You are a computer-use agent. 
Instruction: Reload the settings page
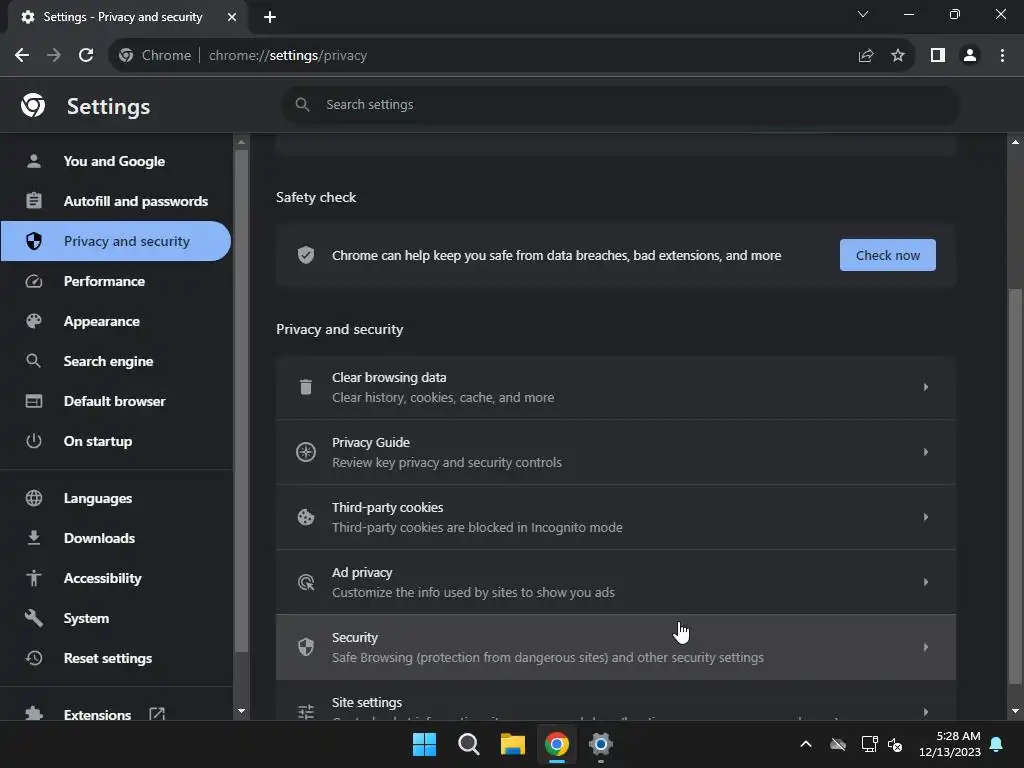click(x=86, y=56)
